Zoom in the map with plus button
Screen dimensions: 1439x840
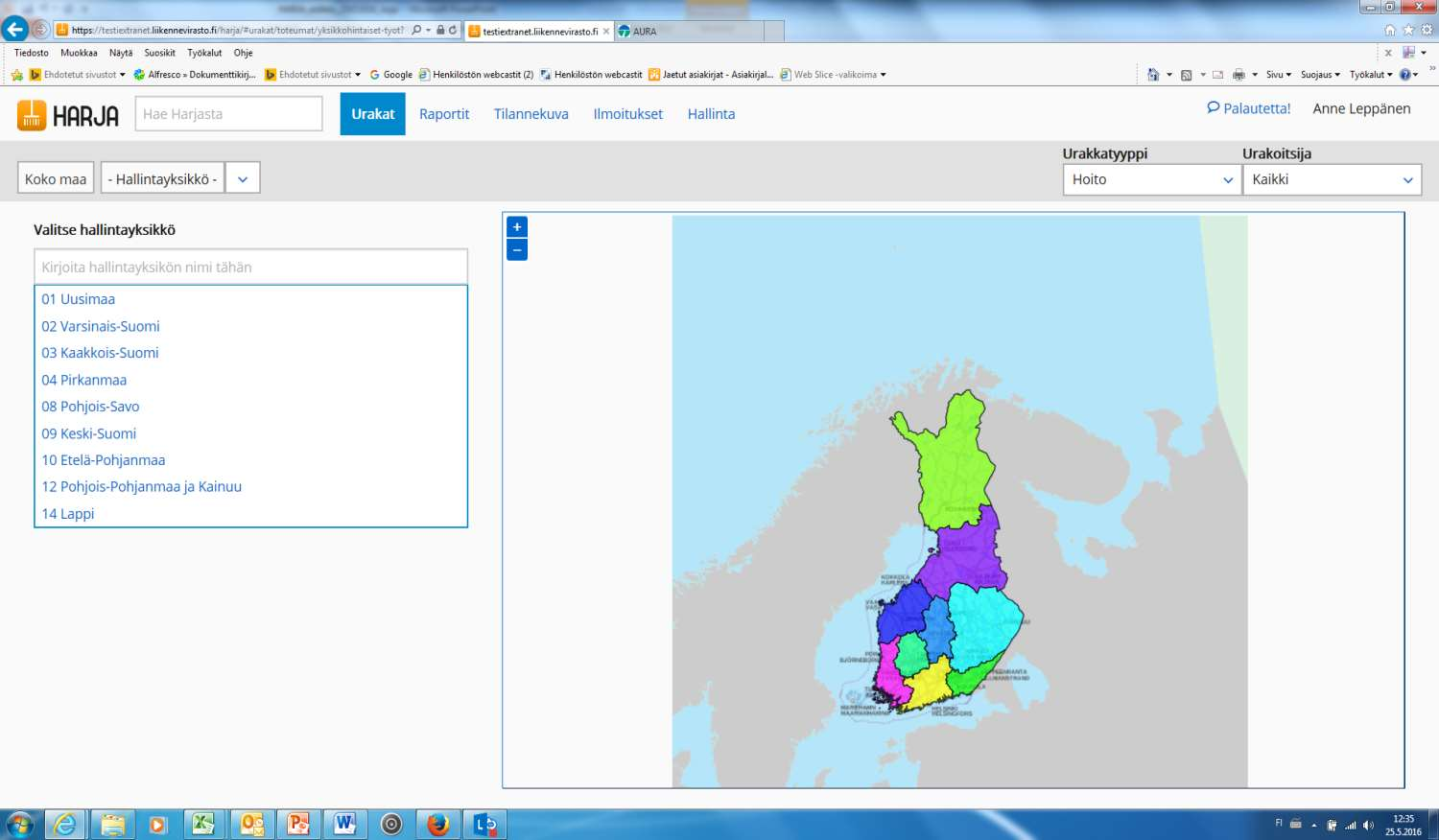tap(517, 227)
